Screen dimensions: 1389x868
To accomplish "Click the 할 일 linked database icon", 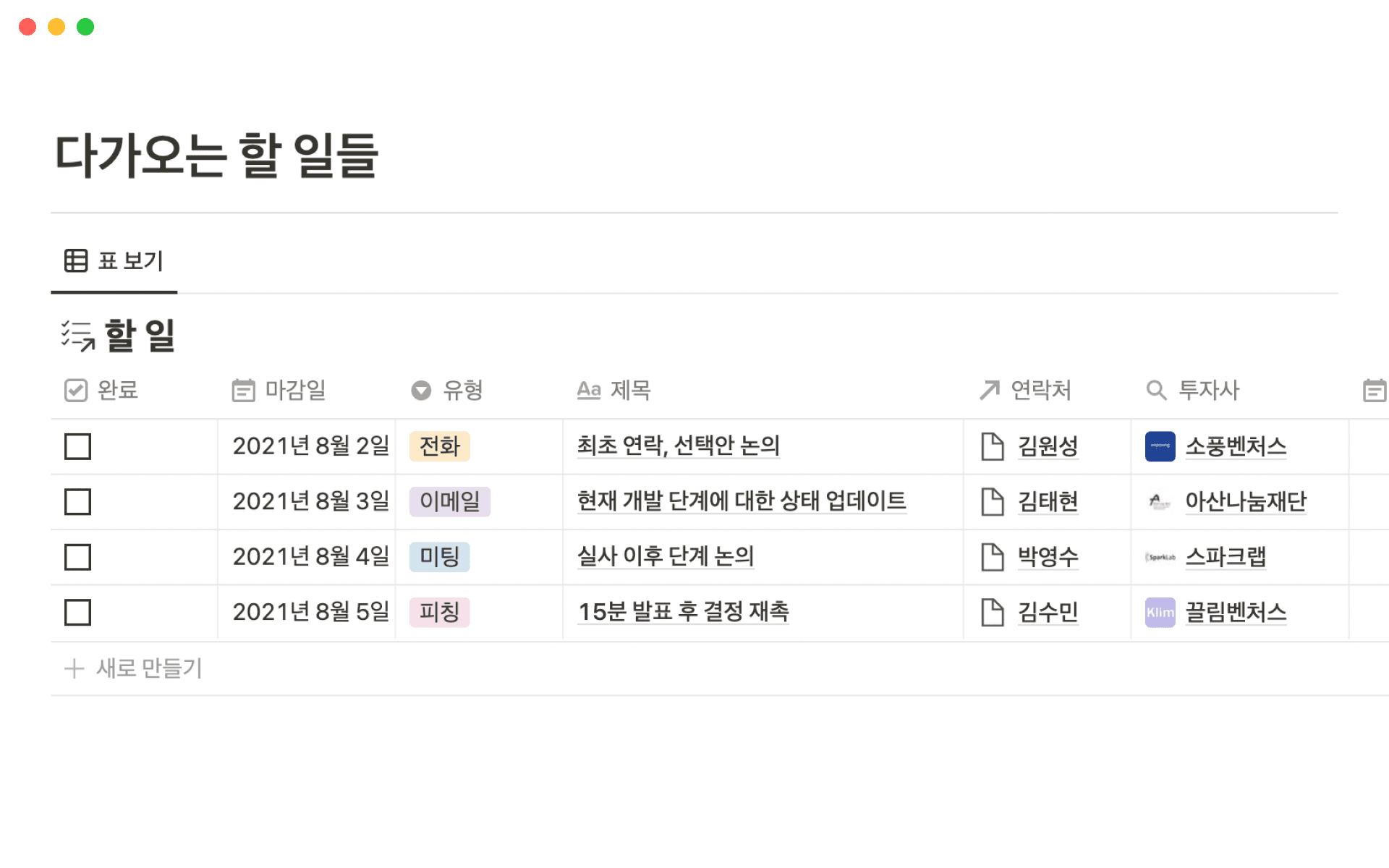I will pyautogui.click(x=78, y=336).
